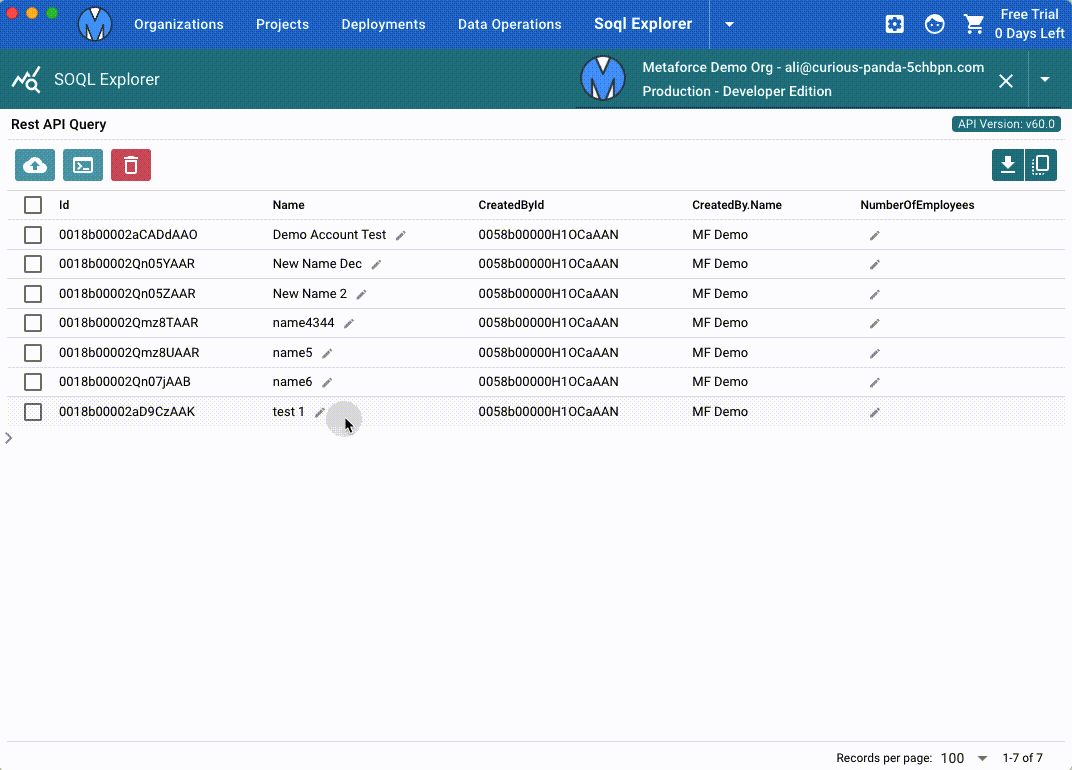Screen dimensions: 1072x770
Task: Open the Organizations menu
Action: tap(178, 24)
